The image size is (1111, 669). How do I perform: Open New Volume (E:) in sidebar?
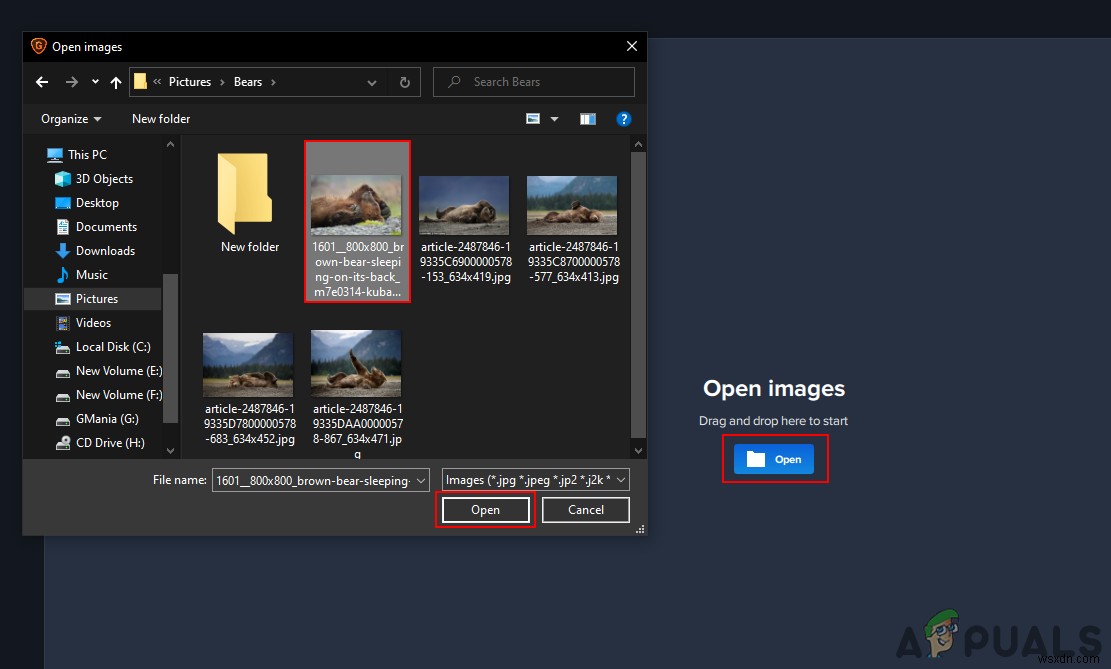(x=108, y=371)
